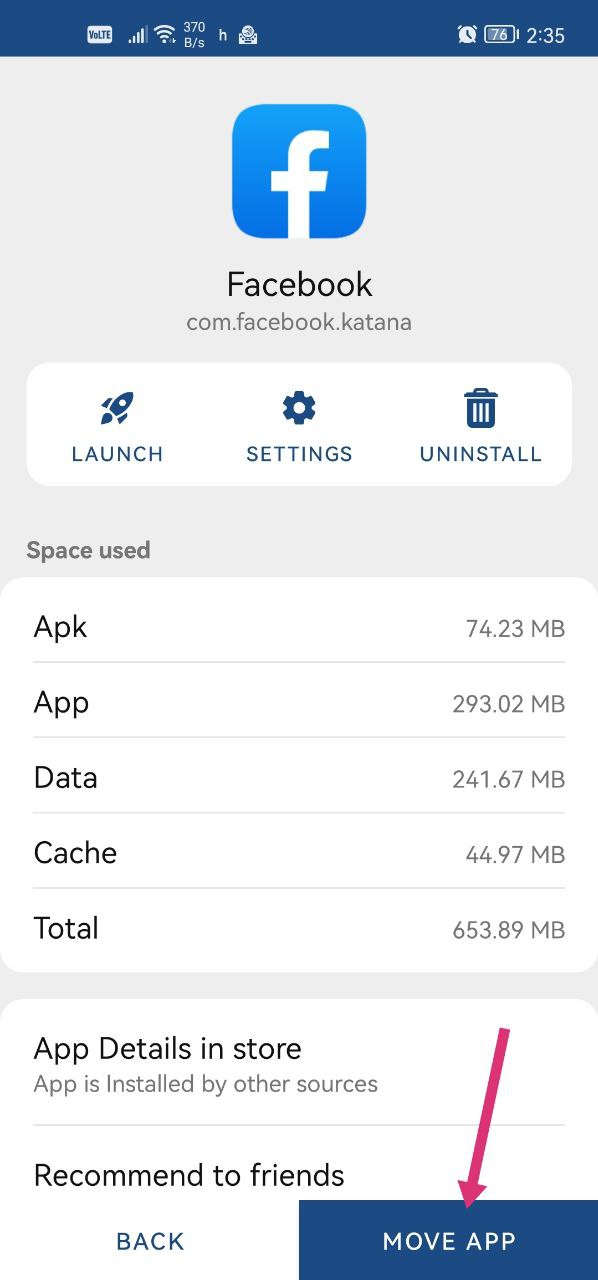
Task: Select the Cache size row
Action: (299, 852)
